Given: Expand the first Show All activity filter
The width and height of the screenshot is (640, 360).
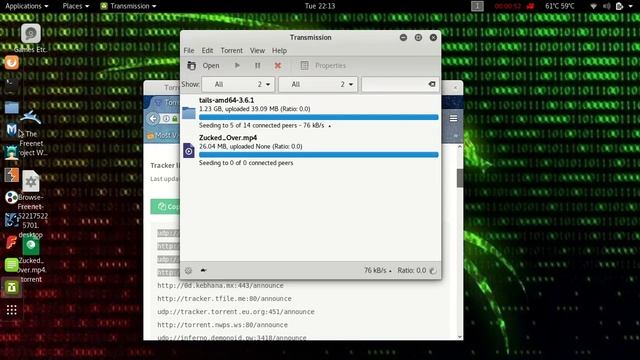Looking at the screenshot, I should tap(238, 84).
